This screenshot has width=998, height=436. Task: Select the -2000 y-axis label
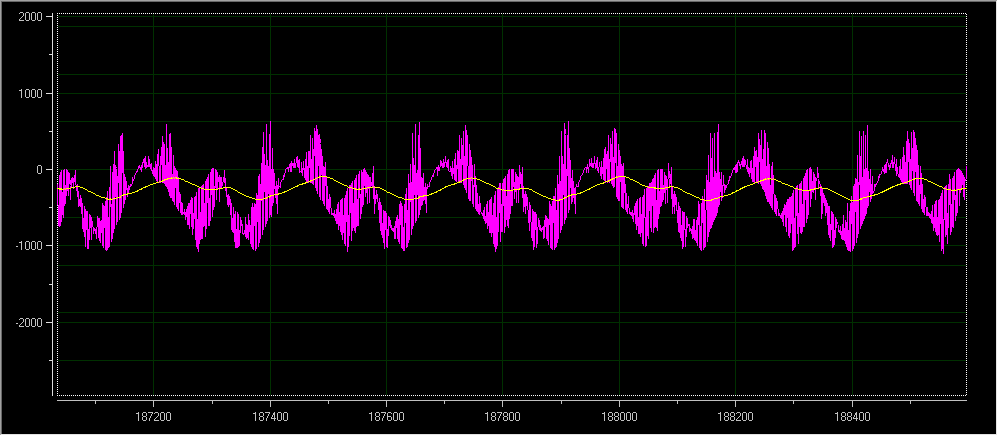coord(26,323)
